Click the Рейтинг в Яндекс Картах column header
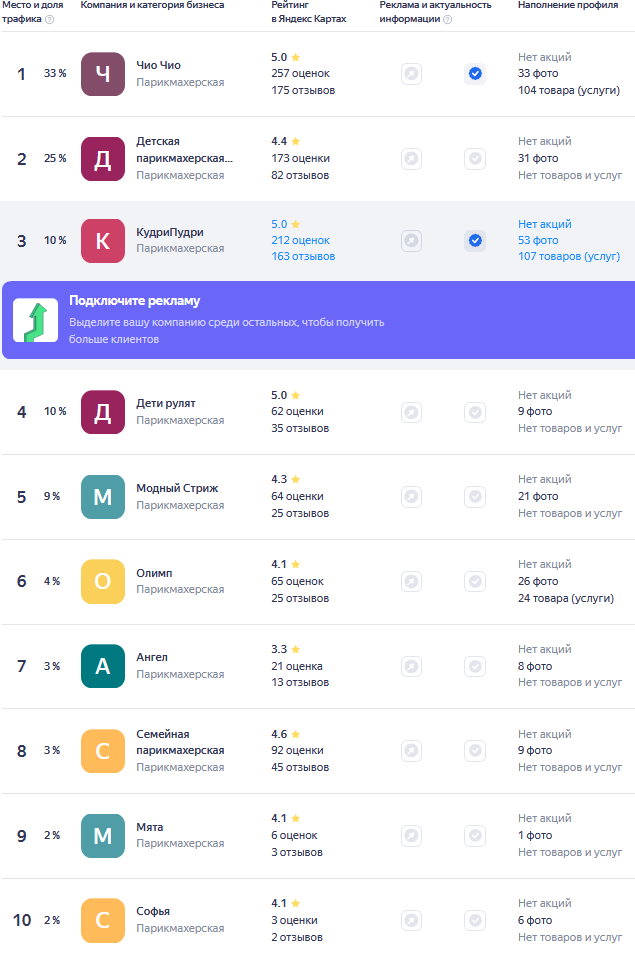This screenshot has height=960, width=635. click(309, 12)
